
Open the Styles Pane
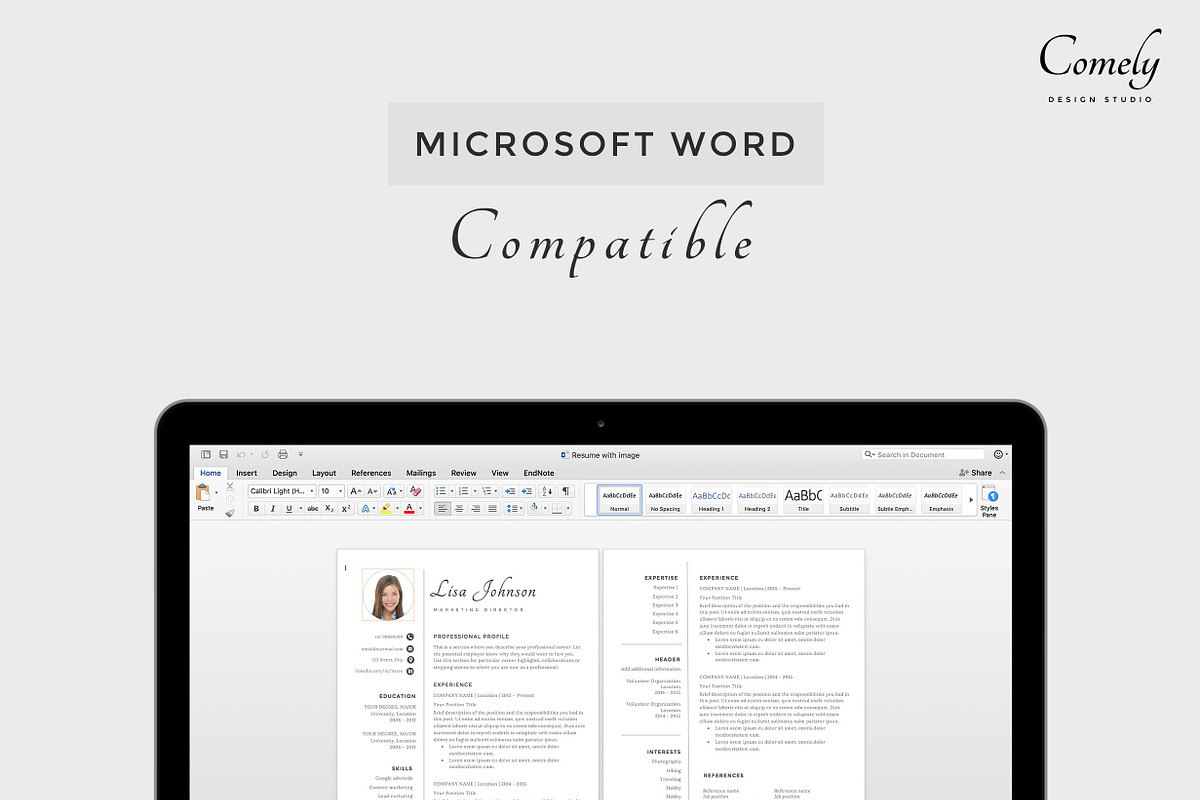pos(989,499)
